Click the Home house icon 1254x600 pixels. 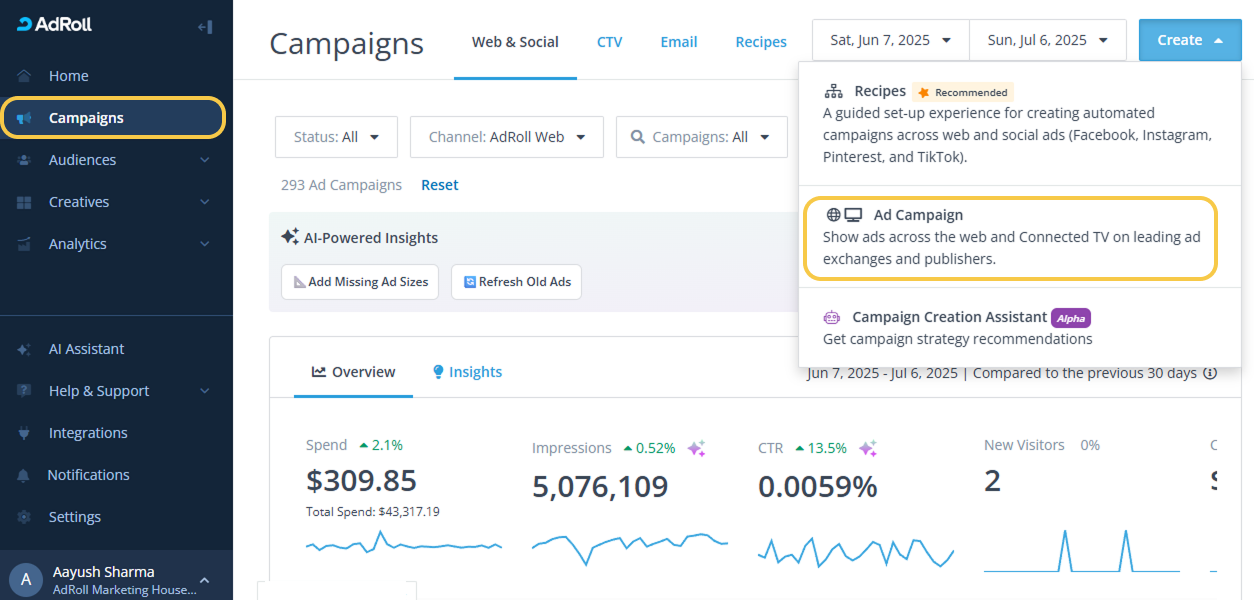coord(25,76)
